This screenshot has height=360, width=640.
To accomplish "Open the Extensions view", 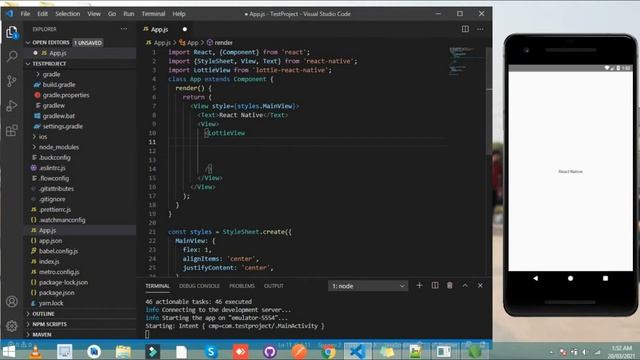I will pyautogui.click(x=12, y=131).
